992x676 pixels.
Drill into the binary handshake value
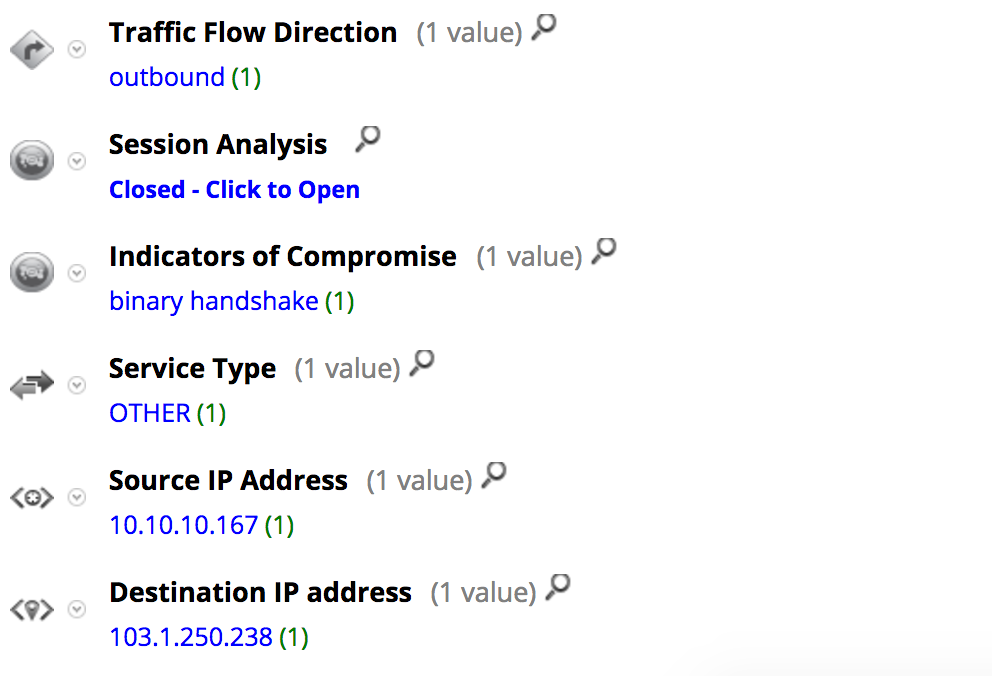click(213, 301)
